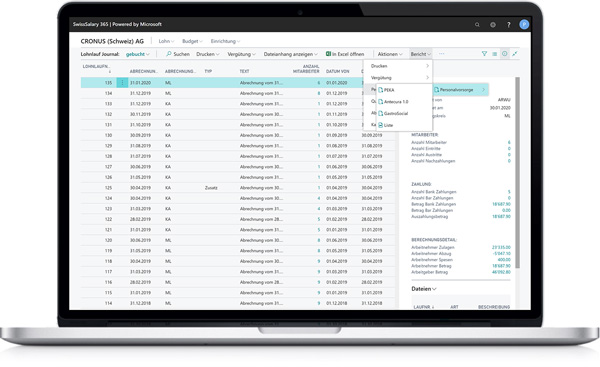Open Dateianhang anzeigen dropdown
This screenshot has height=367, width=600.
tap(290, 54)
